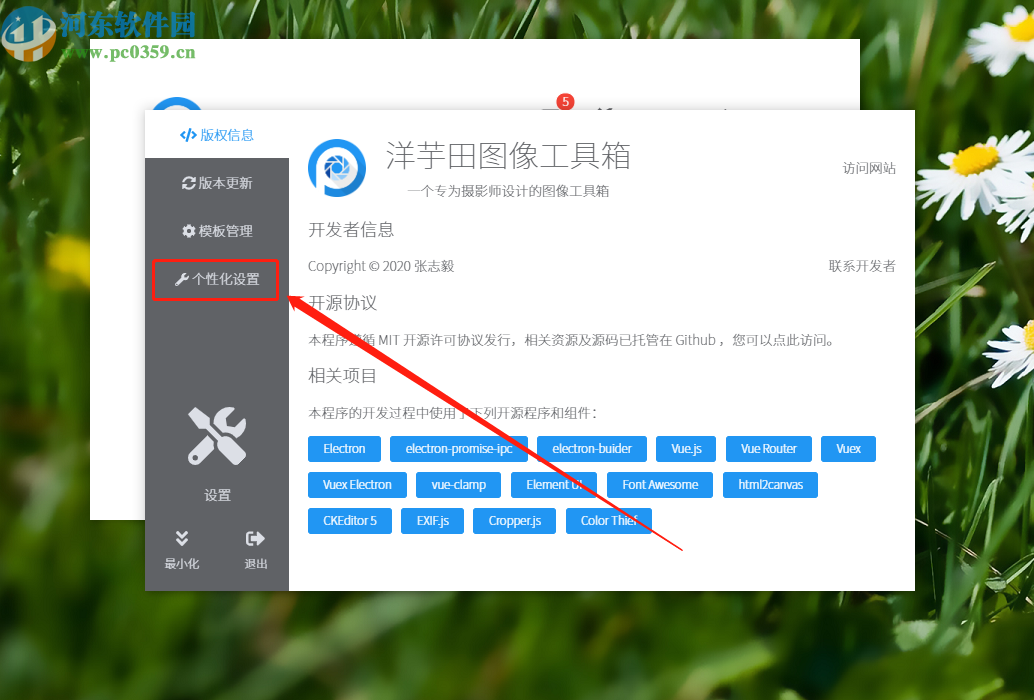Click the refresh icon for 版本更新
The image size is (1034, 700).
click(x=189, y=183)
